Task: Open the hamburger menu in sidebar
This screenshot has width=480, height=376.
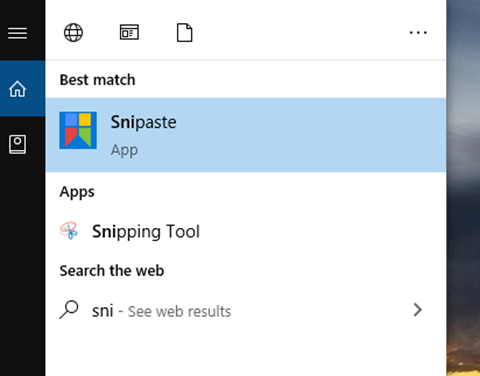Action: (17, 33)
